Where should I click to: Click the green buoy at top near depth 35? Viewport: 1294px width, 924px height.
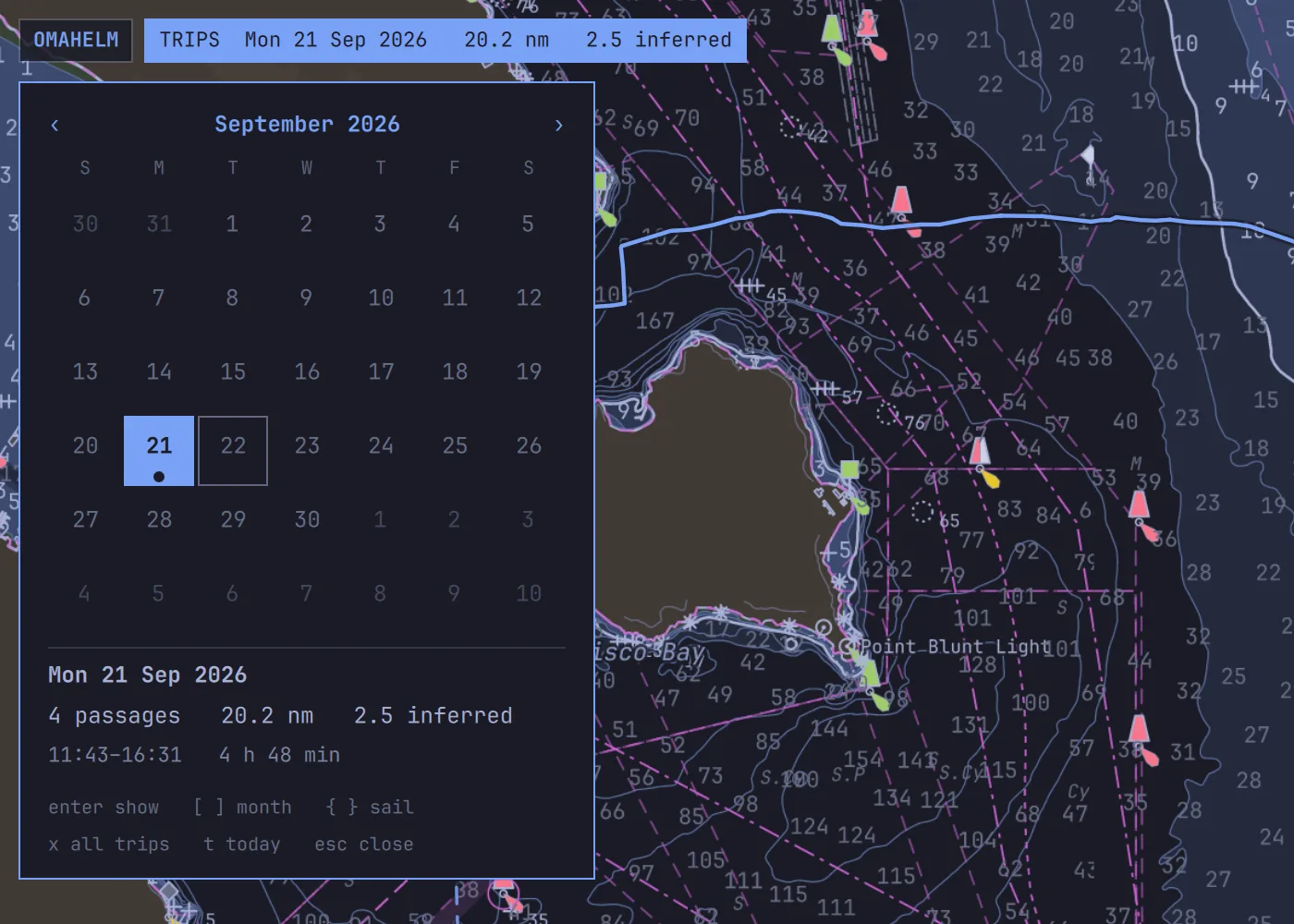(x=832, y=28)
